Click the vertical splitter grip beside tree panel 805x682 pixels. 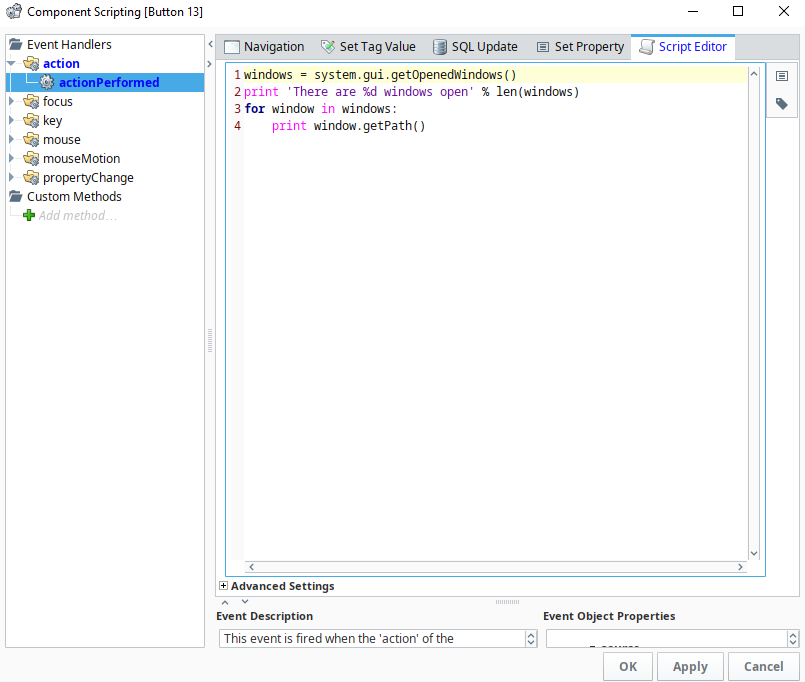pyautogui.click(x=210, y=340)
